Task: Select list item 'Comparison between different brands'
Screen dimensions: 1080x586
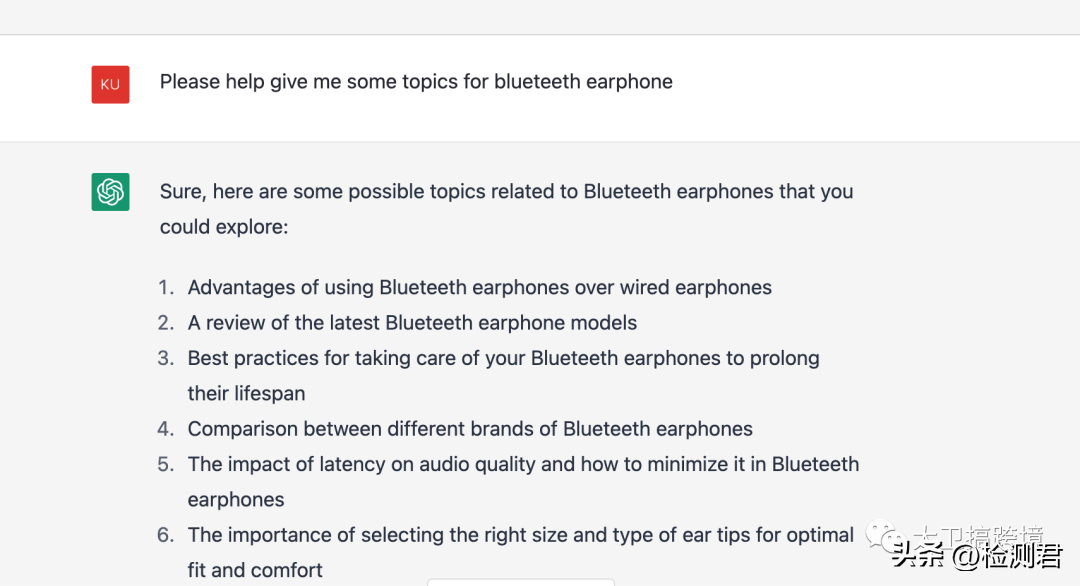Action: pos(470,429)
